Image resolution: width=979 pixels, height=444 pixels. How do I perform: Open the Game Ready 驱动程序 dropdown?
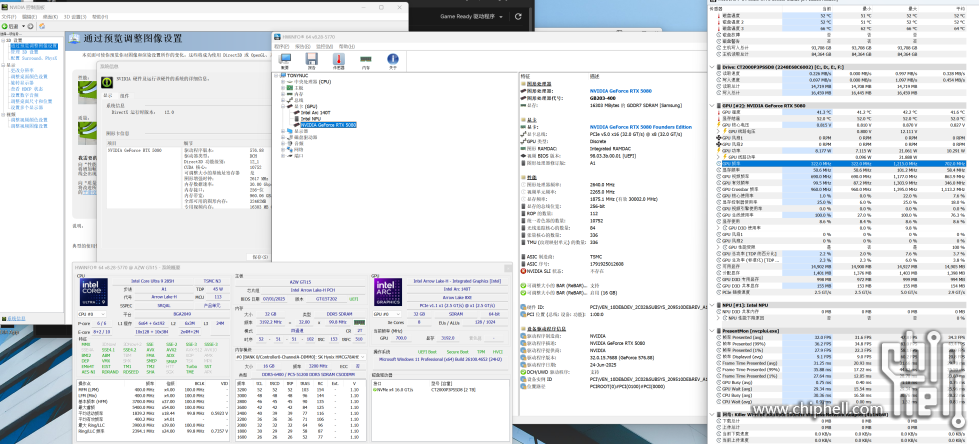click(x=471, y=16)
